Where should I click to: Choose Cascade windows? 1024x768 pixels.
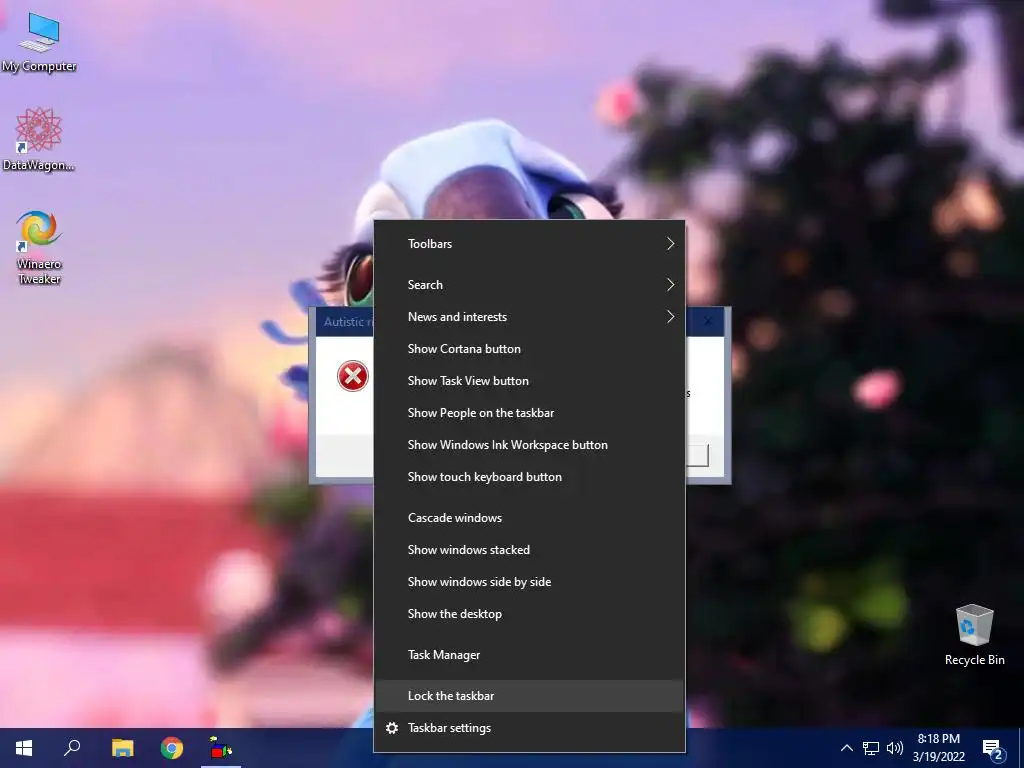click(529, 518)
